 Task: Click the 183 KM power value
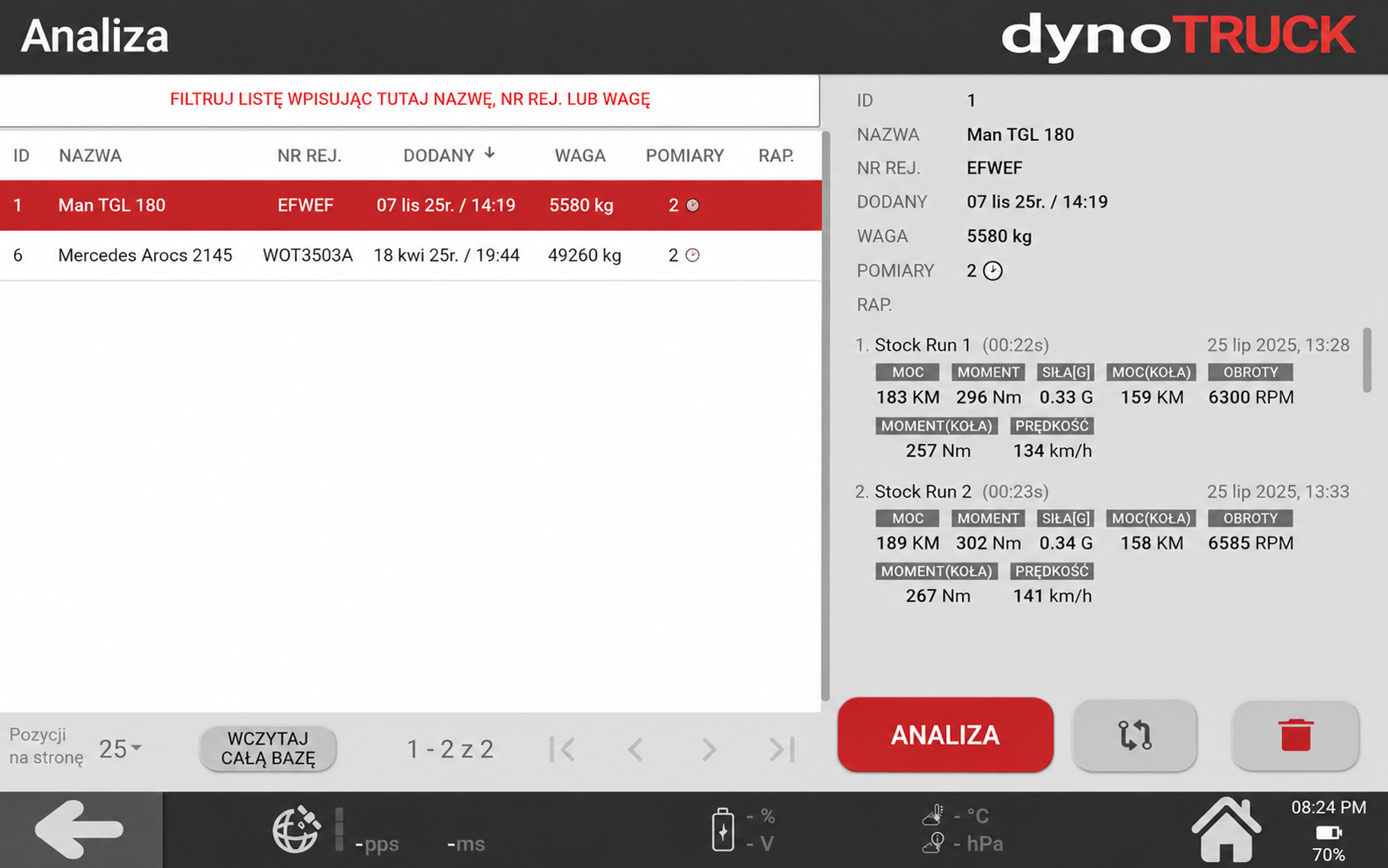908,397
